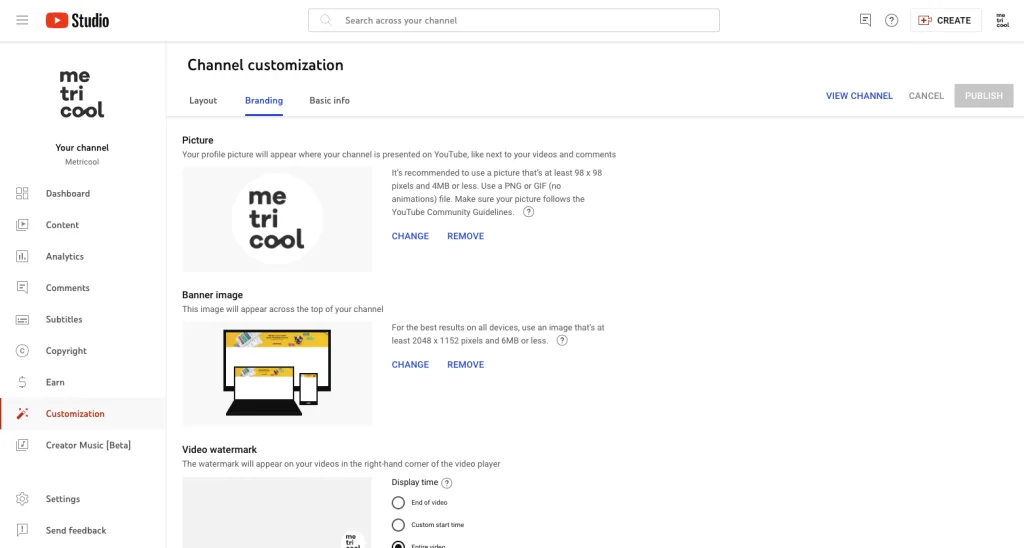1024x548 pixels.
Task: Click the Subtitles icon in sidebar
Action: (22, 319)
